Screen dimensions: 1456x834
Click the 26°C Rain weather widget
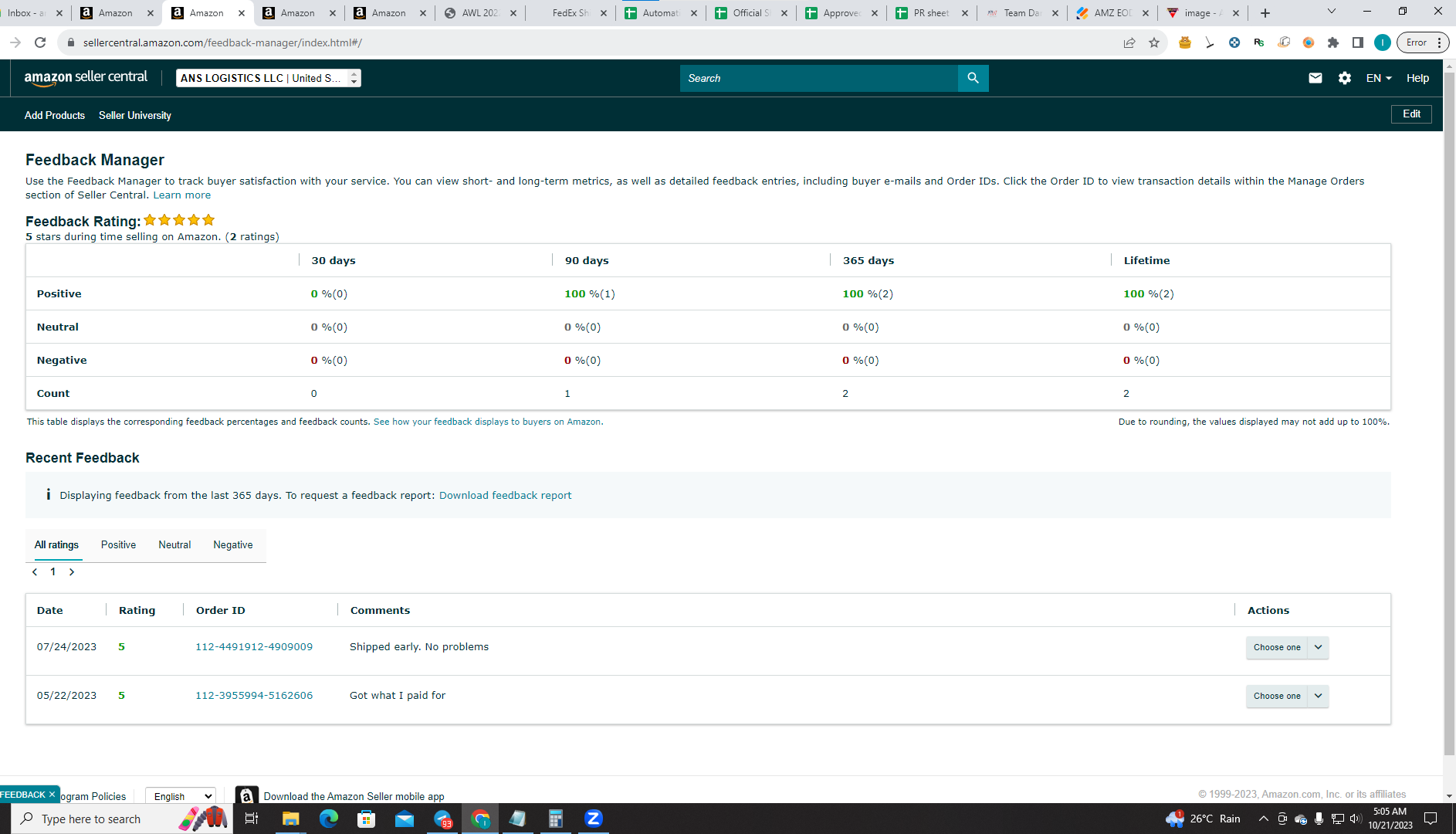[1203, 819]
